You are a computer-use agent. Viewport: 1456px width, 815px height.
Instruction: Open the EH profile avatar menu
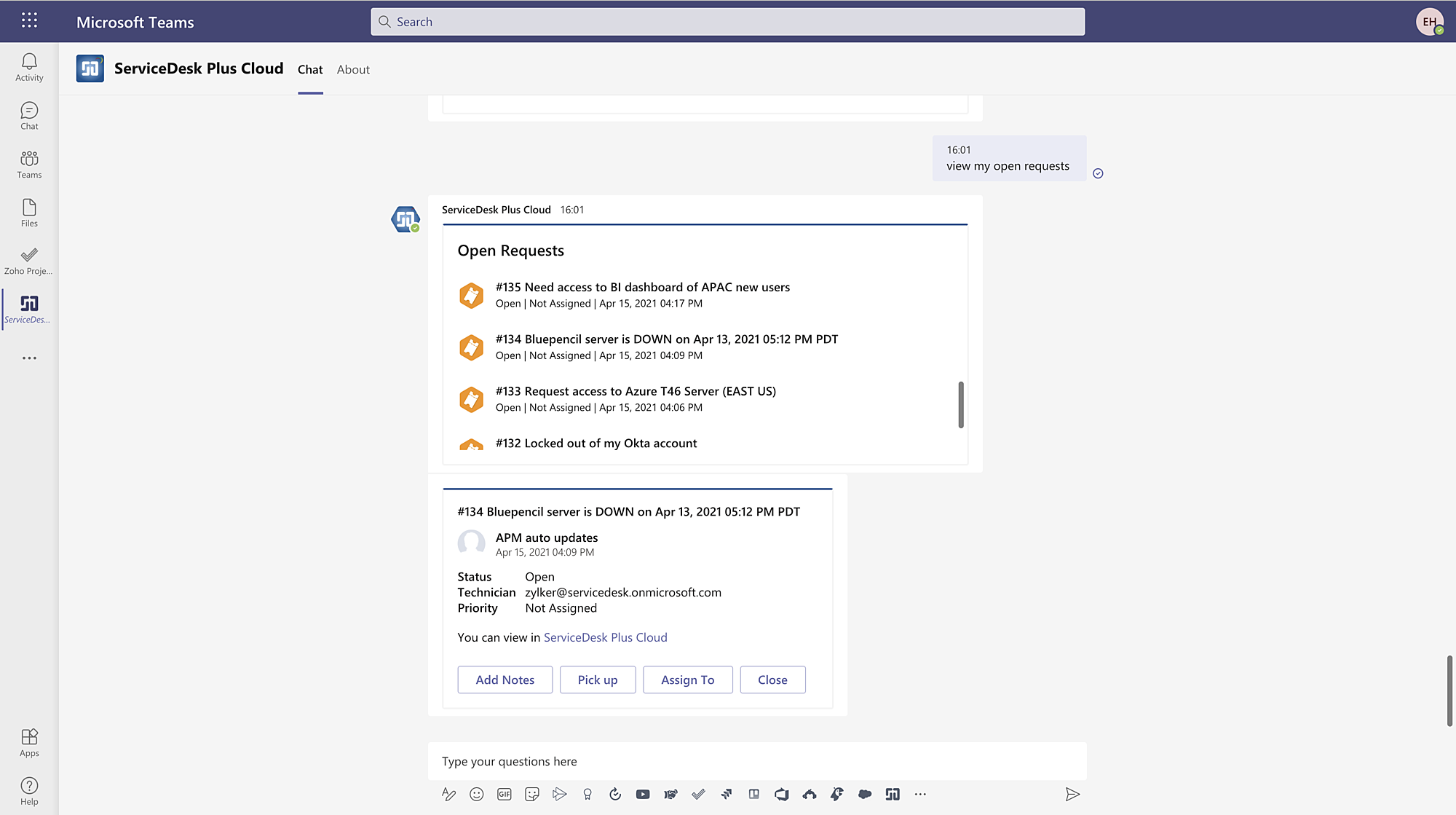[1430, 22]
